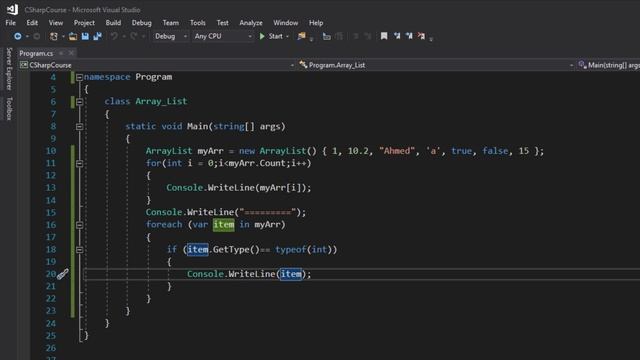Click the "Ahmed" string literal
640x360 pixels.
[x=397, y=151]
